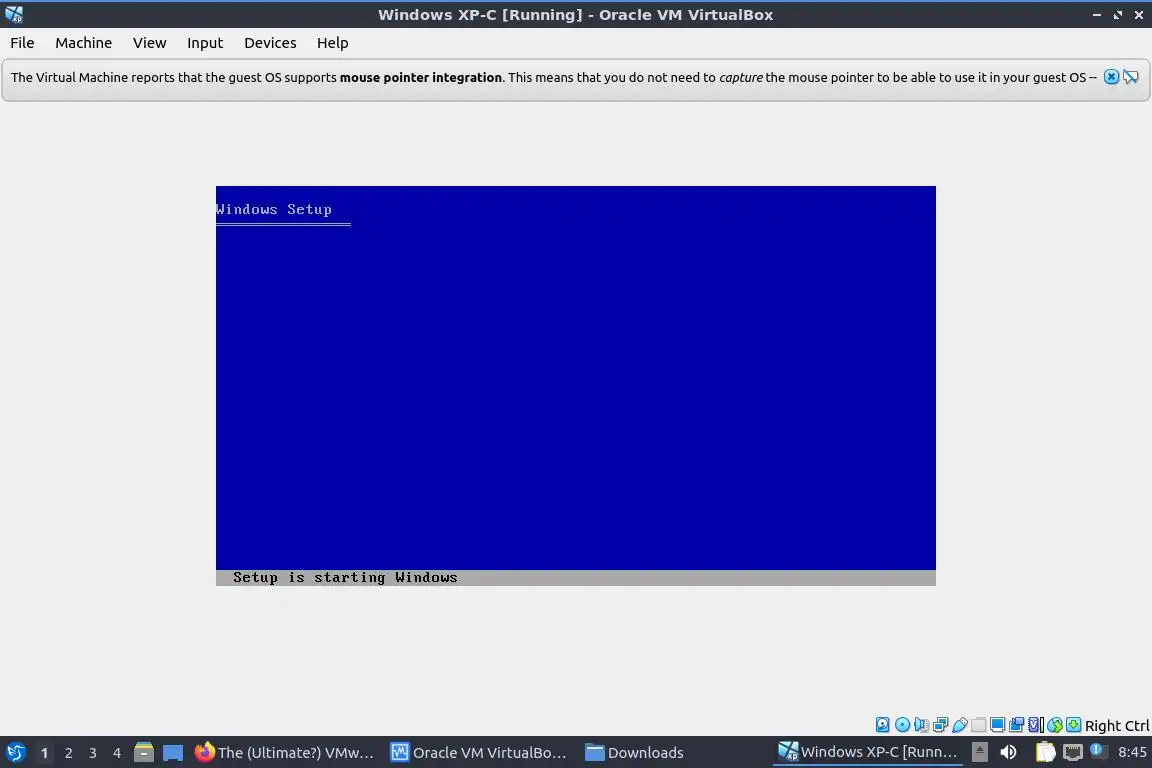Screen dimensions: 1152x768
Task: Open the hard disk activity indicator
Action: point(882,725)
